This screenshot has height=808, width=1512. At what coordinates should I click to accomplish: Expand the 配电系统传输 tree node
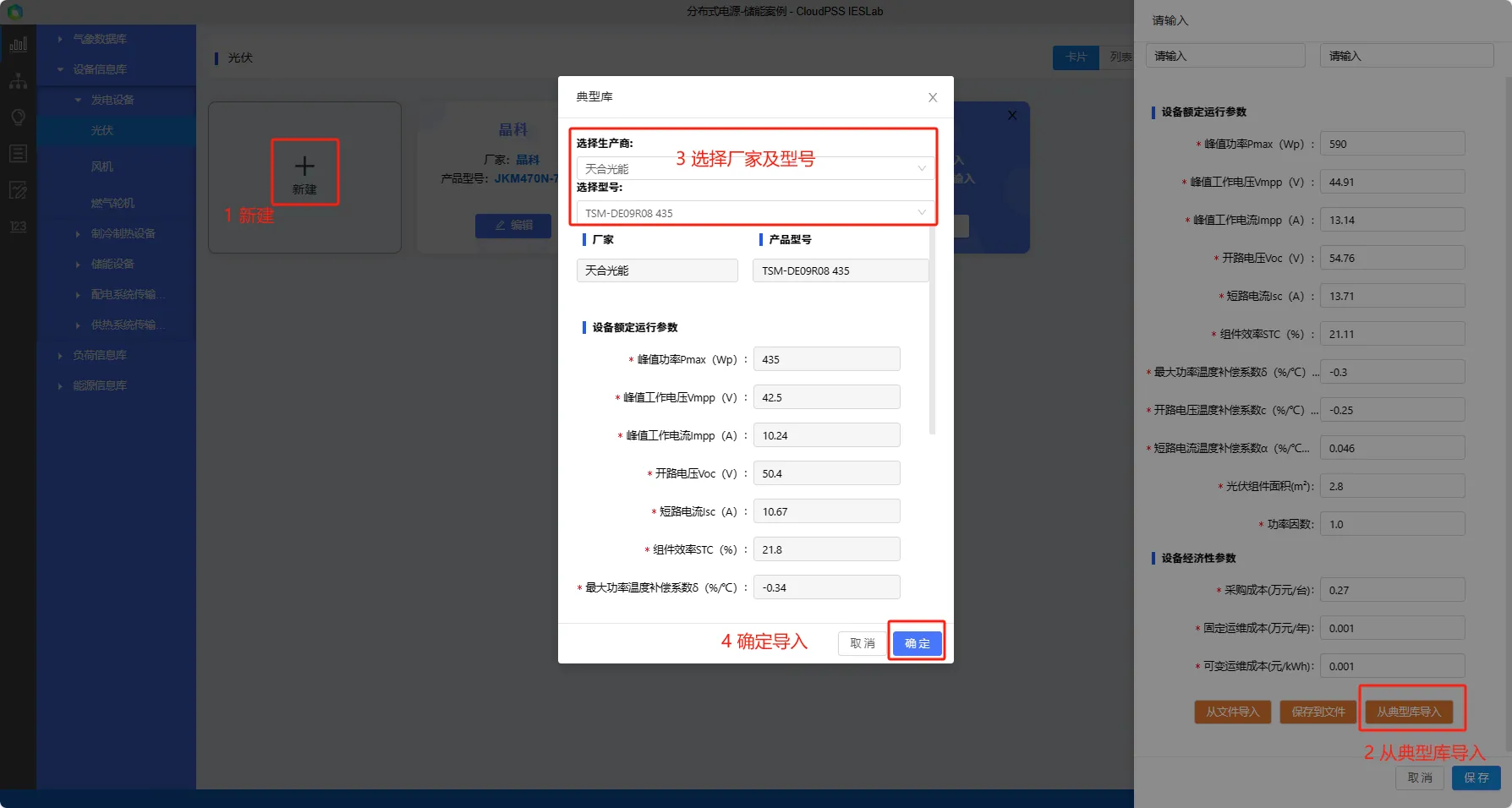[x=78, y=294]
